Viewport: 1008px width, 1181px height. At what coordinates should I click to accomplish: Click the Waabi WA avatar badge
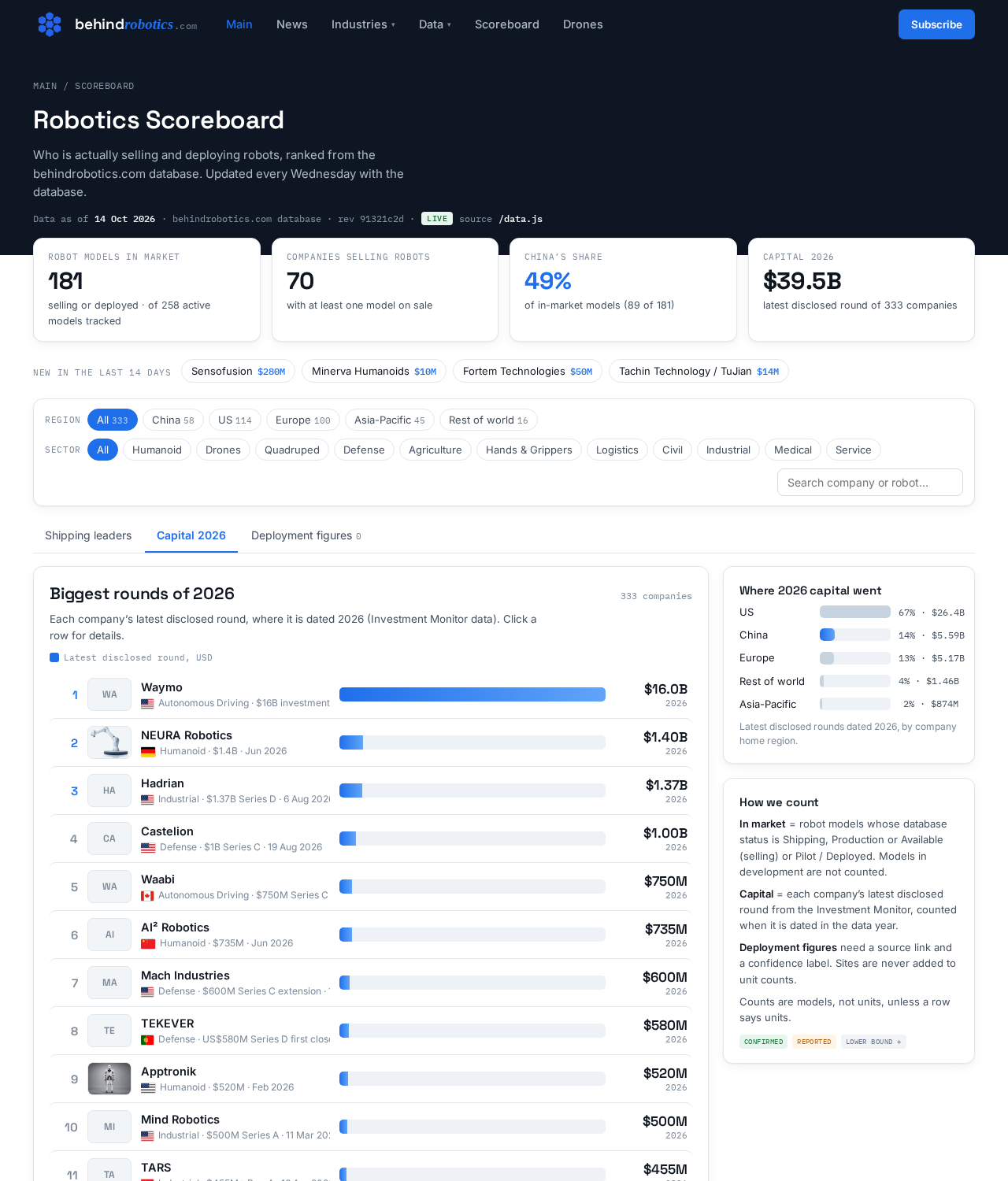coord(109,887)
